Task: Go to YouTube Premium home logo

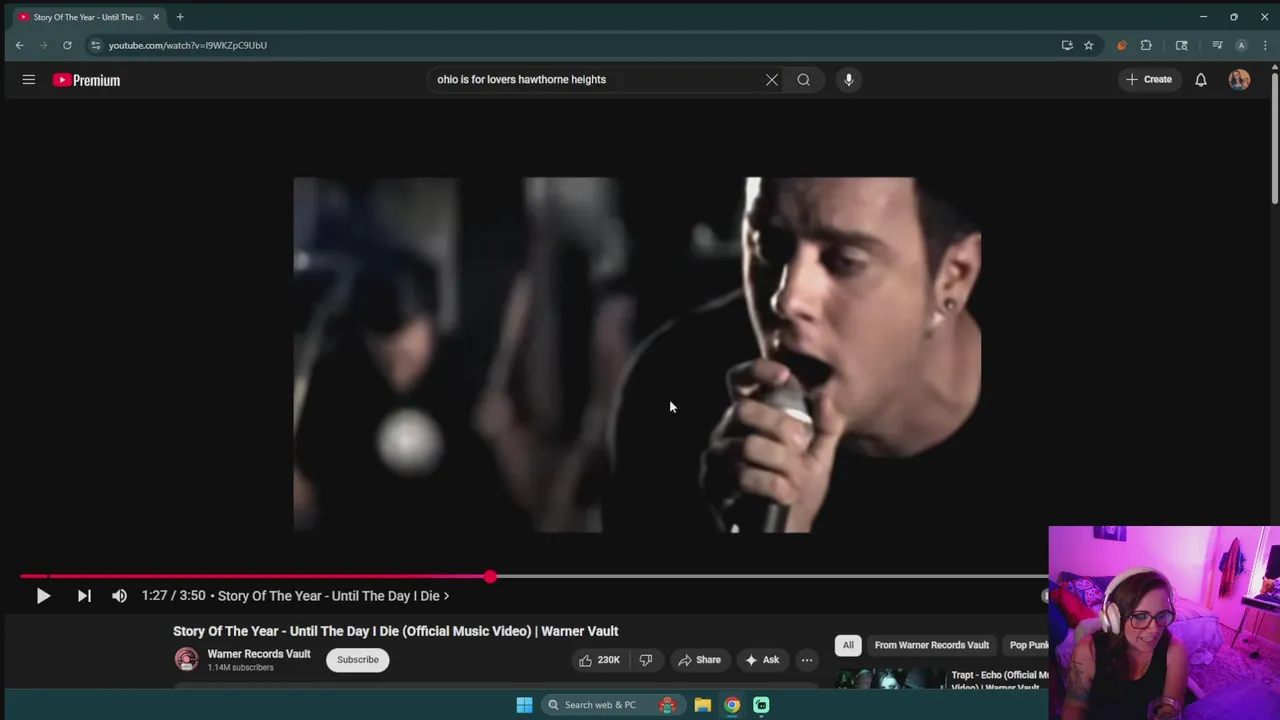Action: pyautogui.click(x=87, y=80)
